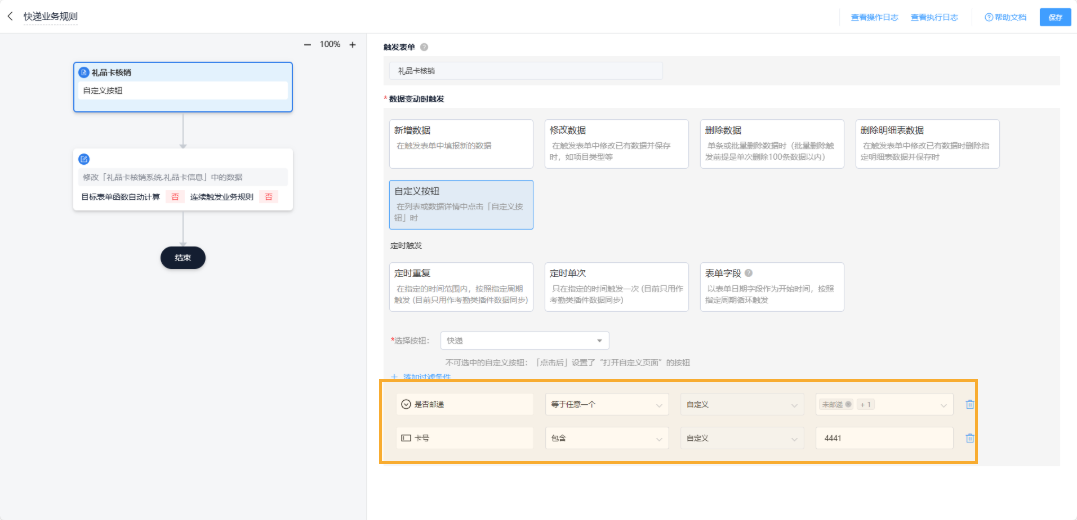
Task: Open the 包含 operator dropdown
Action: click(606, 438)
